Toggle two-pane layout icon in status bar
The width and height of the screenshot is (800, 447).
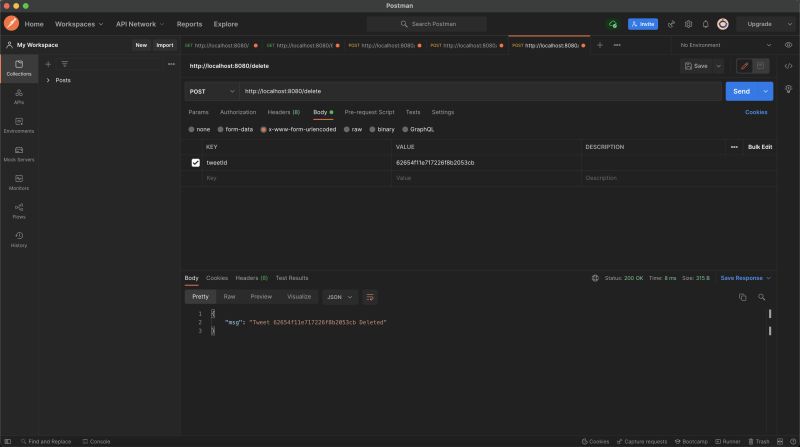pyautogui.click(x=780, y=441)
